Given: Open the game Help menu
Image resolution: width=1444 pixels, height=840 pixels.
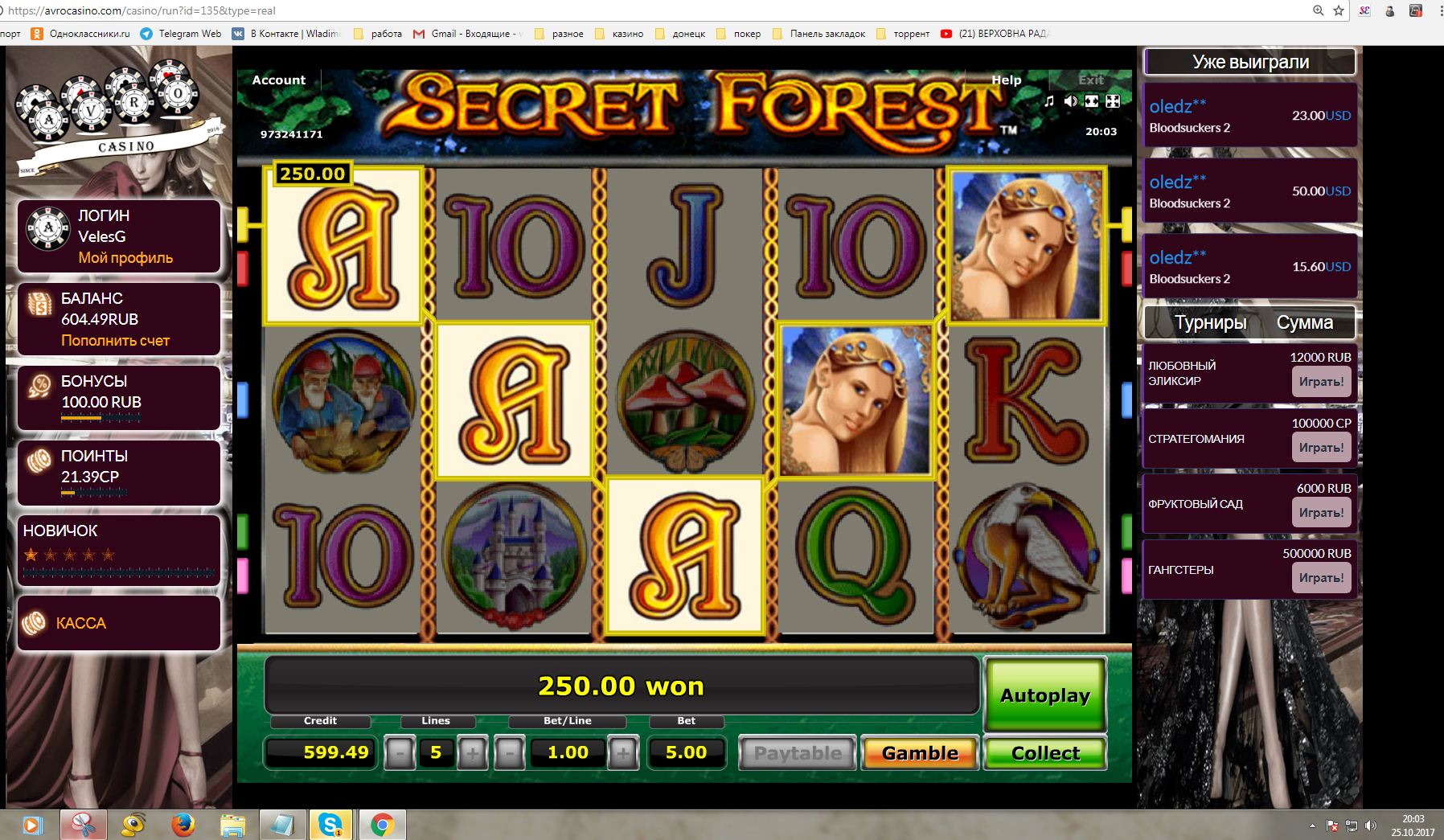Looking at the screenshot, I should point(1006,80).
